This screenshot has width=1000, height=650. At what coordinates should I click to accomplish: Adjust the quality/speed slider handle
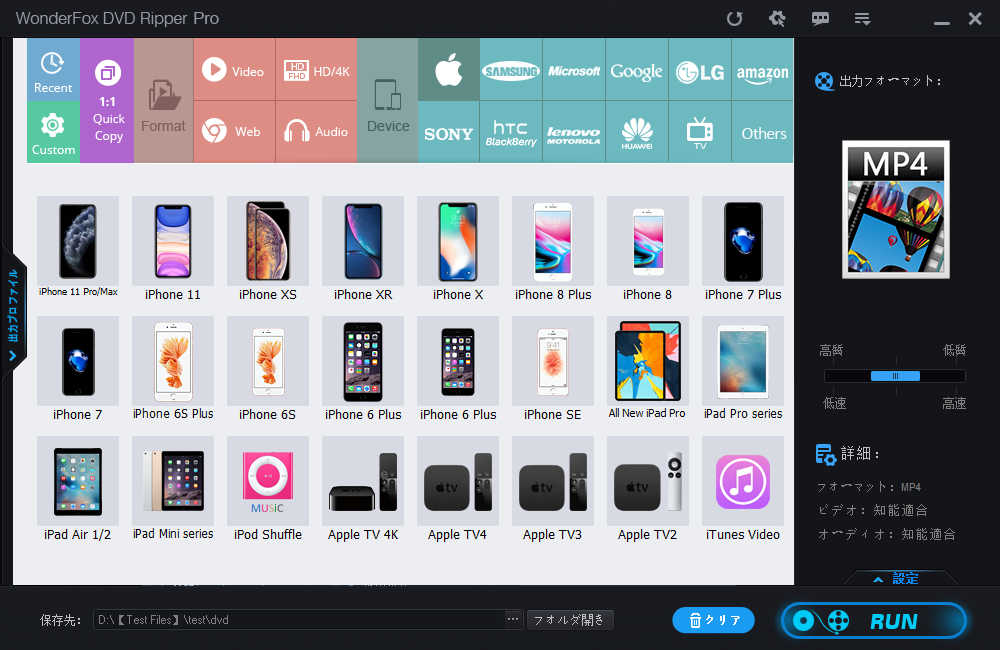point(895,376)
